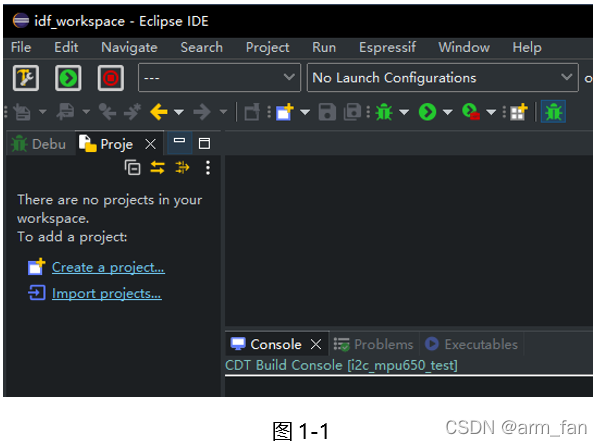
Task: Click the Last Edit Location icon
Action: 107,112
